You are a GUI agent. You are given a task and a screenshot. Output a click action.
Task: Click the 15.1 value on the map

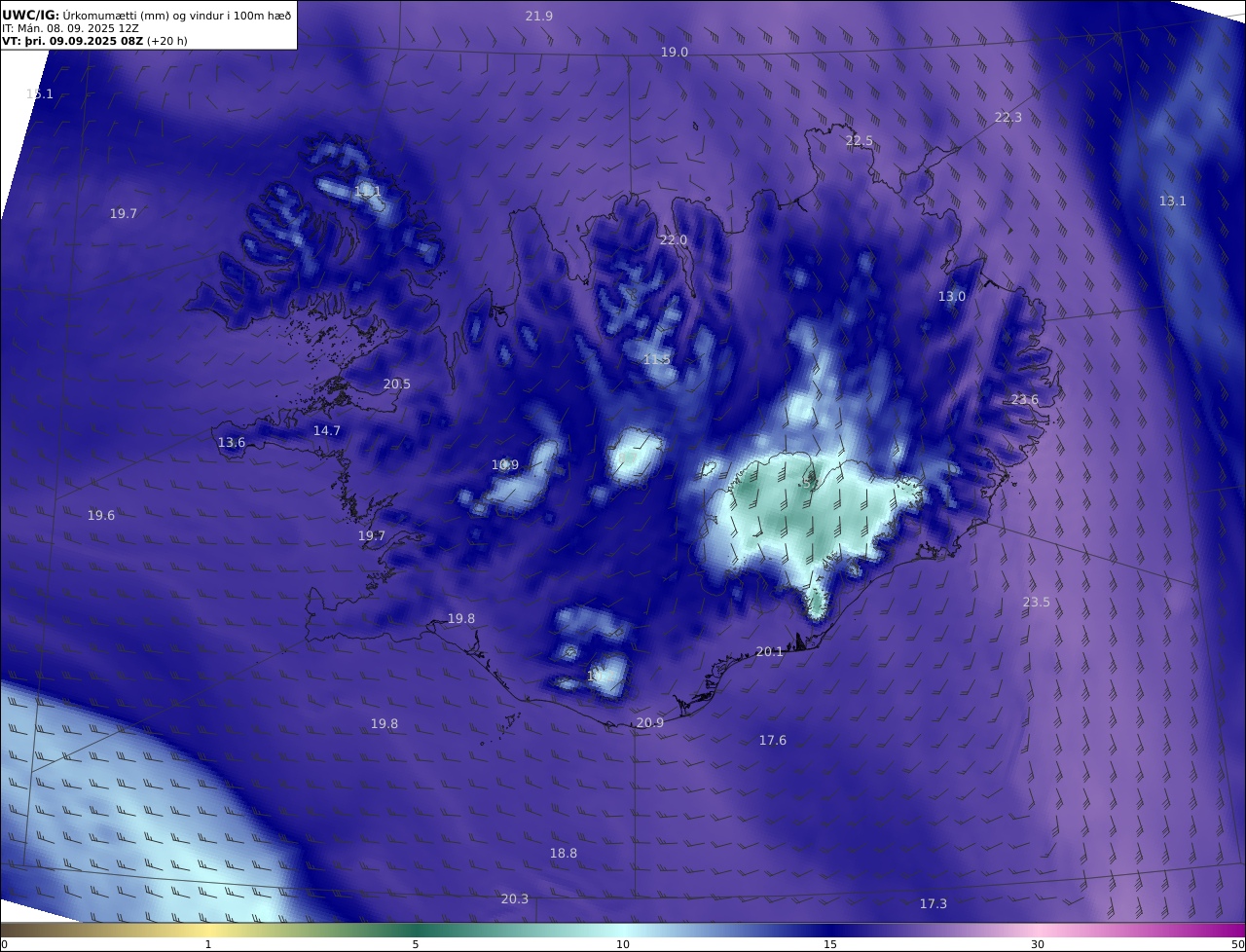pos(39,94)
